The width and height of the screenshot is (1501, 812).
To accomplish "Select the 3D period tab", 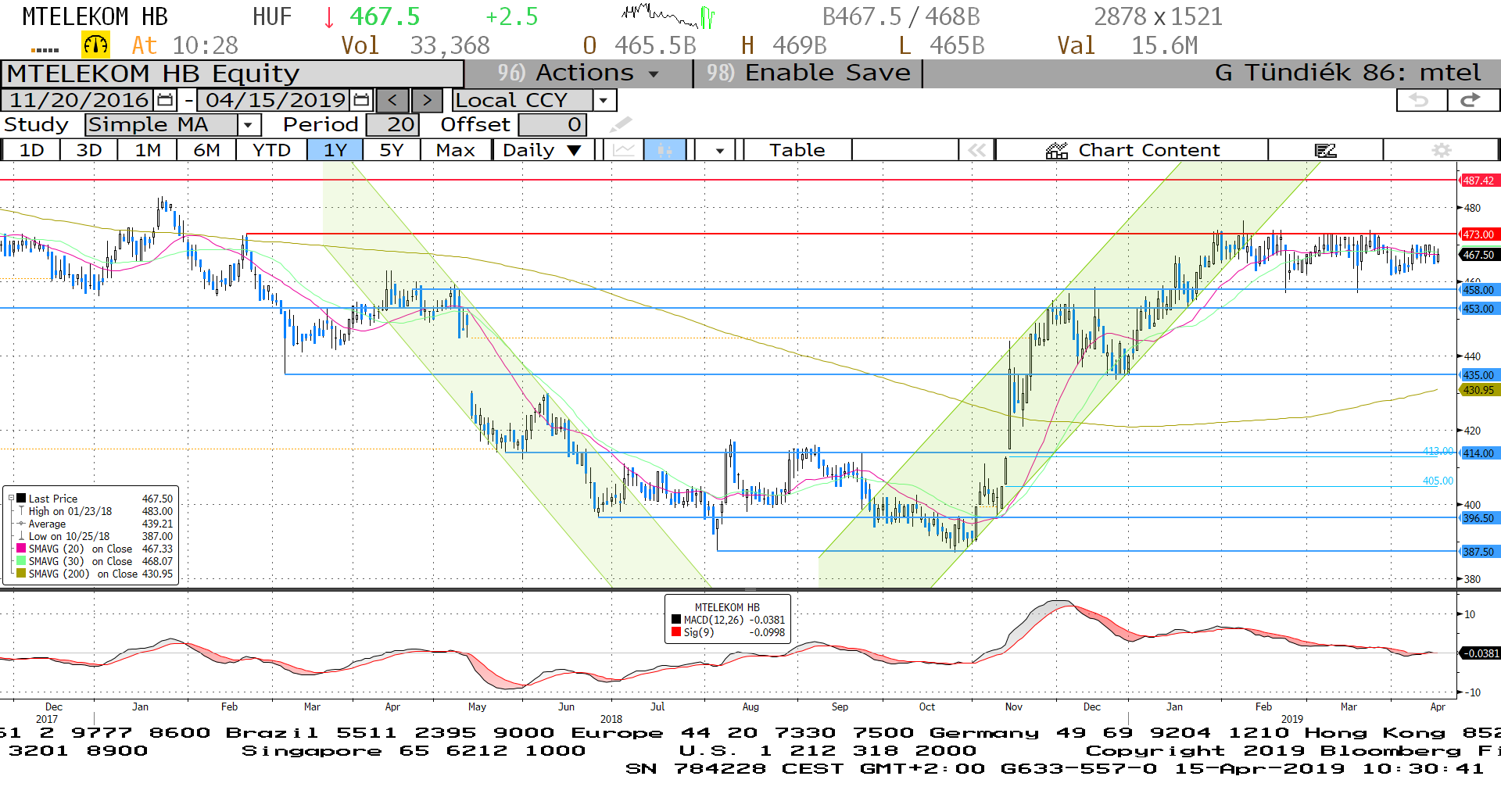I will click(89, 150).
